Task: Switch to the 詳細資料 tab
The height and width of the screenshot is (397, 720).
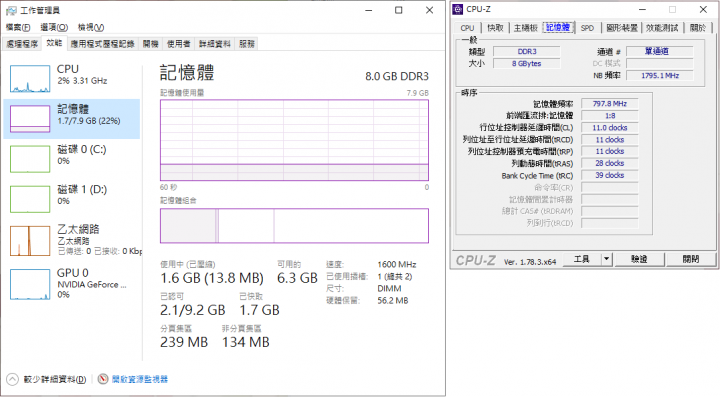Action: tap(214, 44)
